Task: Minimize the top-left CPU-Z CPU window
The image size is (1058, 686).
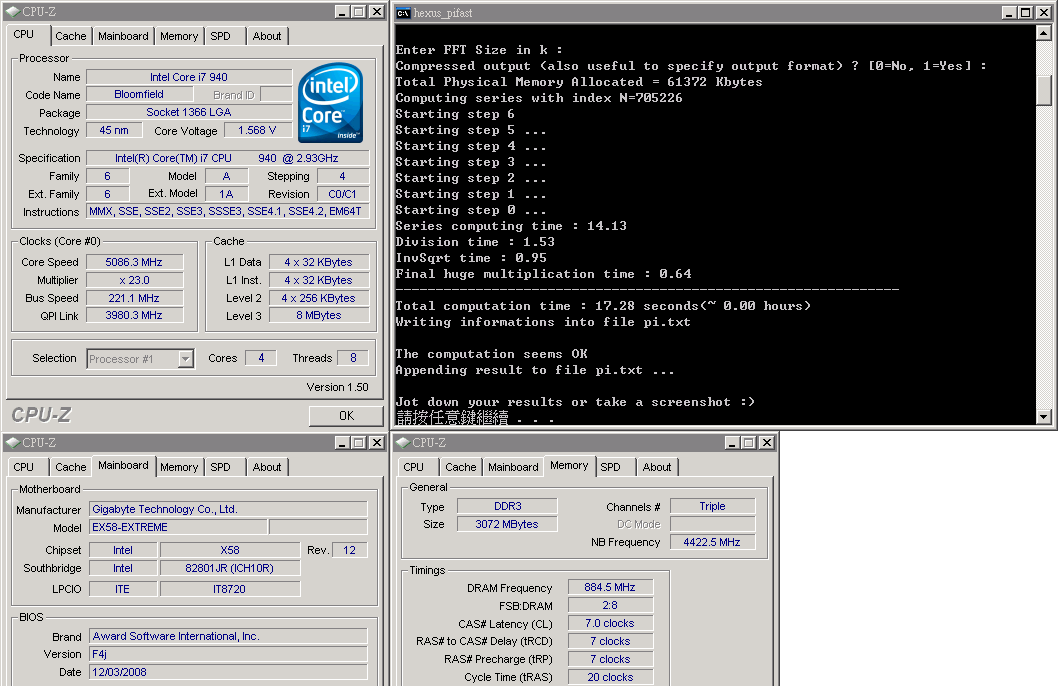Action: (342, 11)
